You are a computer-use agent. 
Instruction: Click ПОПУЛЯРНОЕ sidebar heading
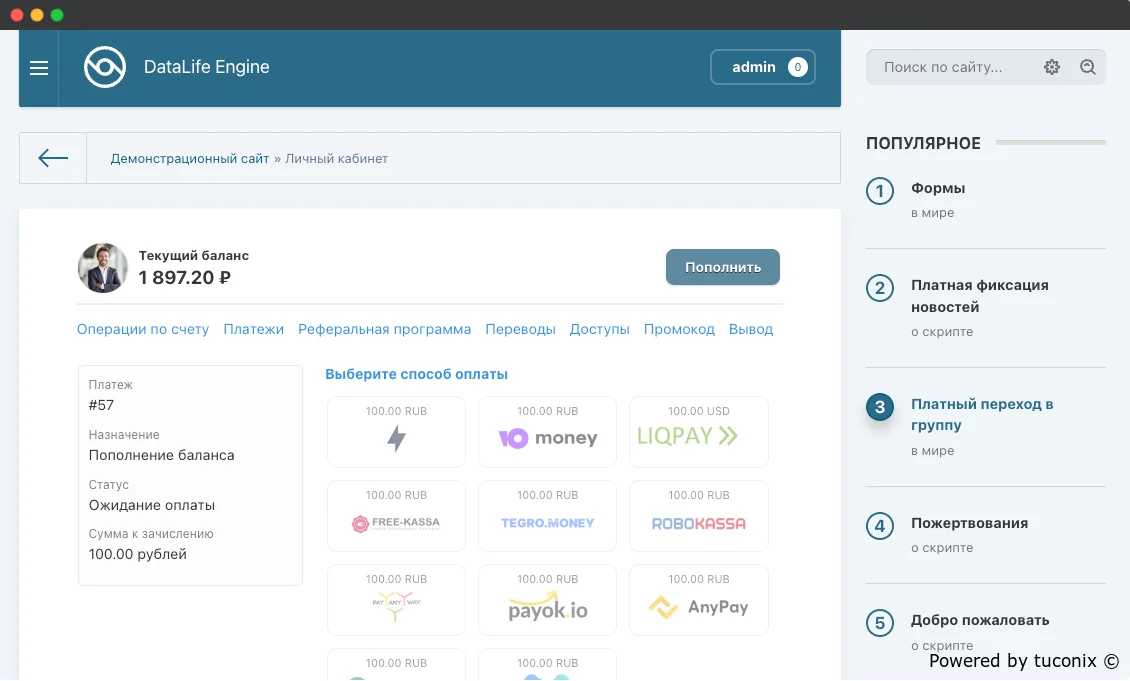923,143
